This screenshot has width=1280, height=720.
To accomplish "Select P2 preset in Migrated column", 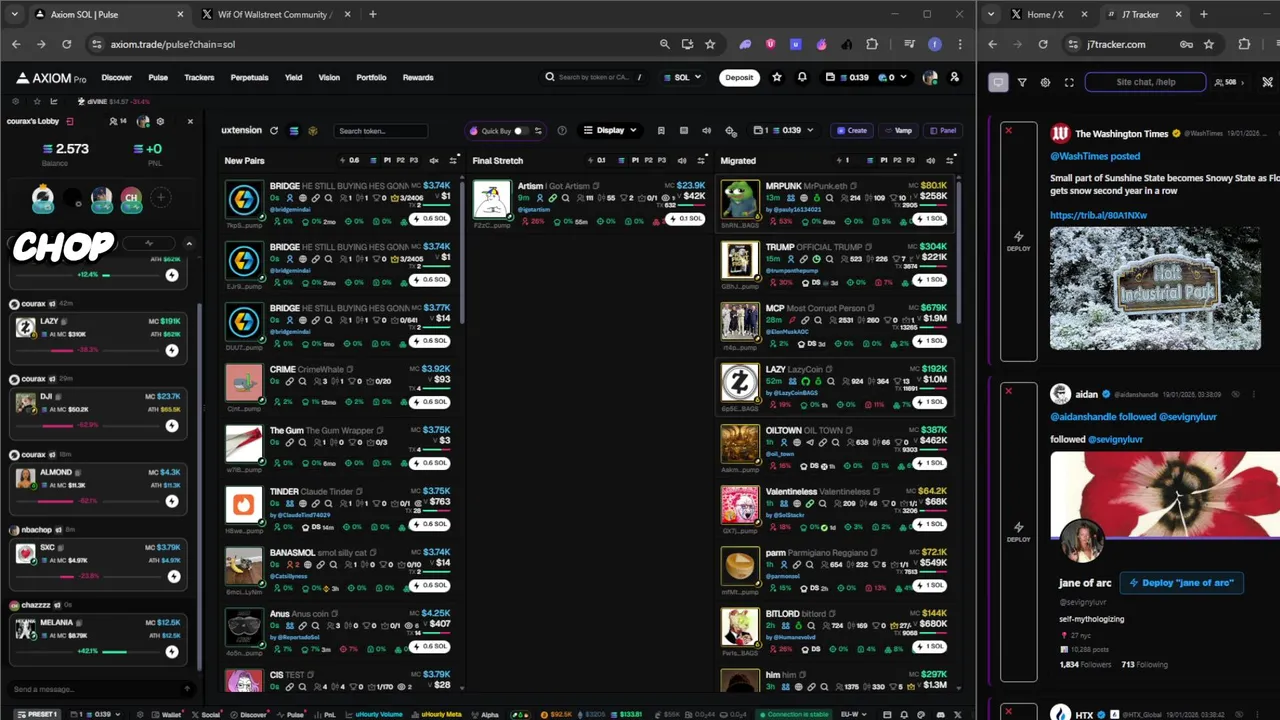I will 897,160.
